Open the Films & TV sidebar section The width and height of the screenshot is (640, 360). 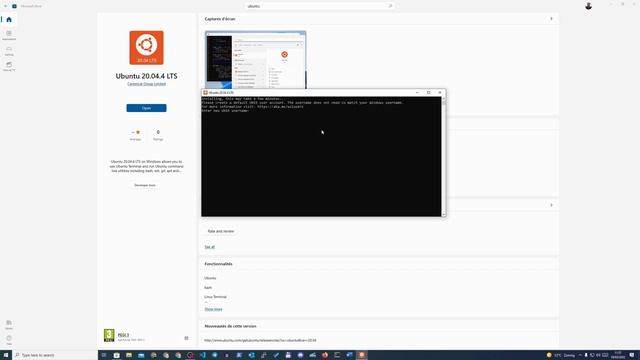coord(9,66)
